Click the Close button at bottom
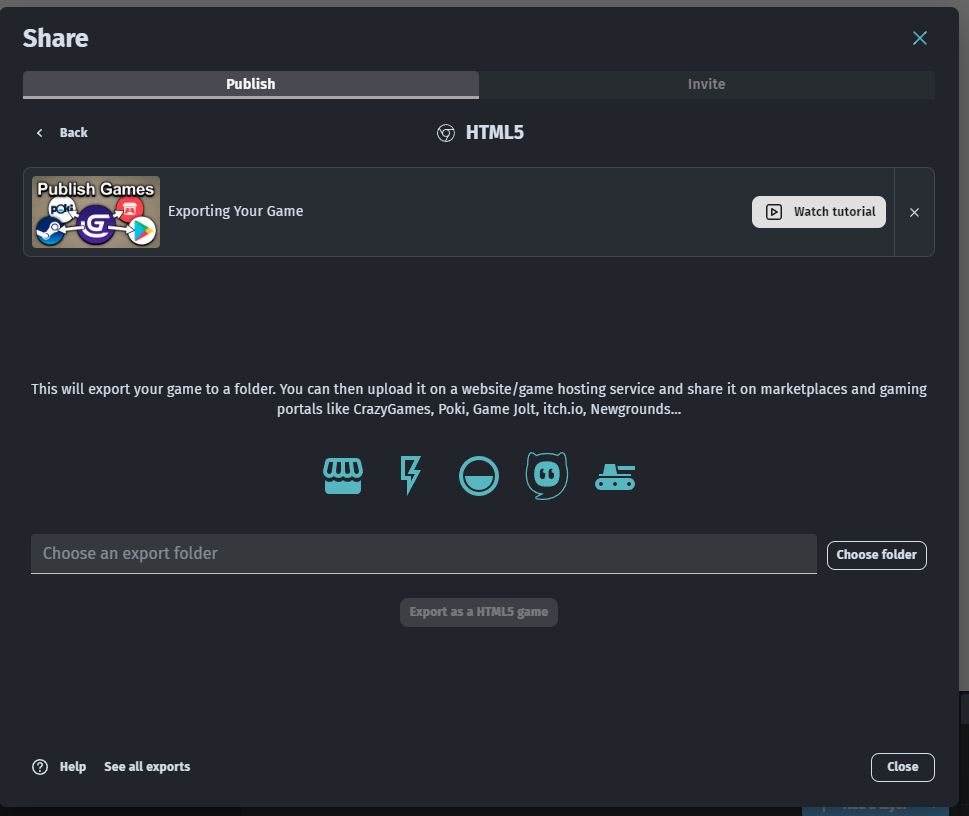This screenshot has height=816, width=969. pos(902,767)
